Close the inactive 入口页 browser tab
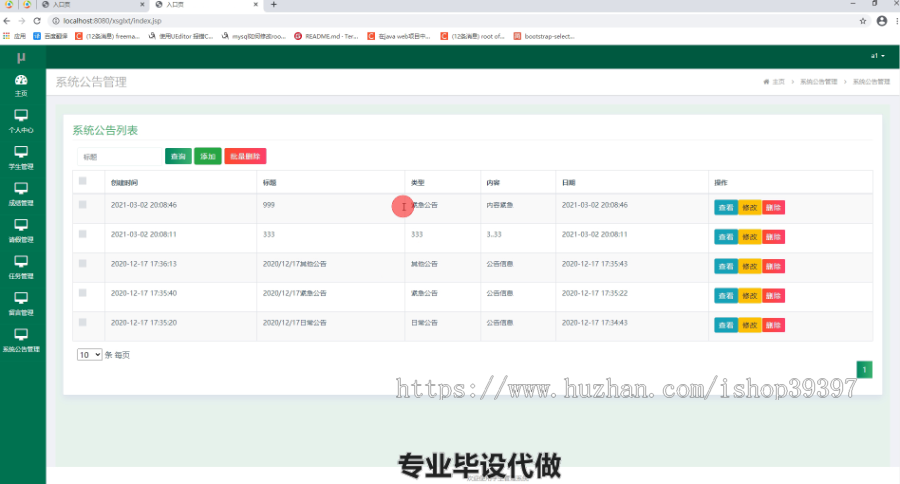Image resolution: width=900 pixels, height=484 pixels. pyautogui.click(x=142, y=5)
